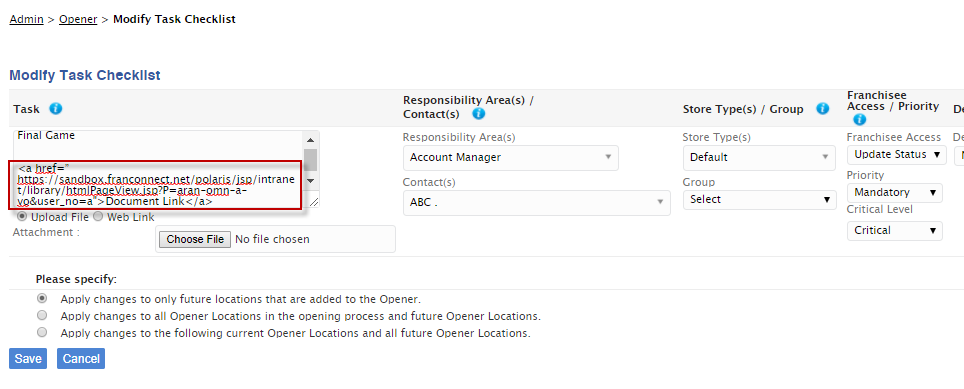The width and height of the screenshot is (964, 389).
Task: Click the task textarea scroll down arrow
Action: (310, 181)
